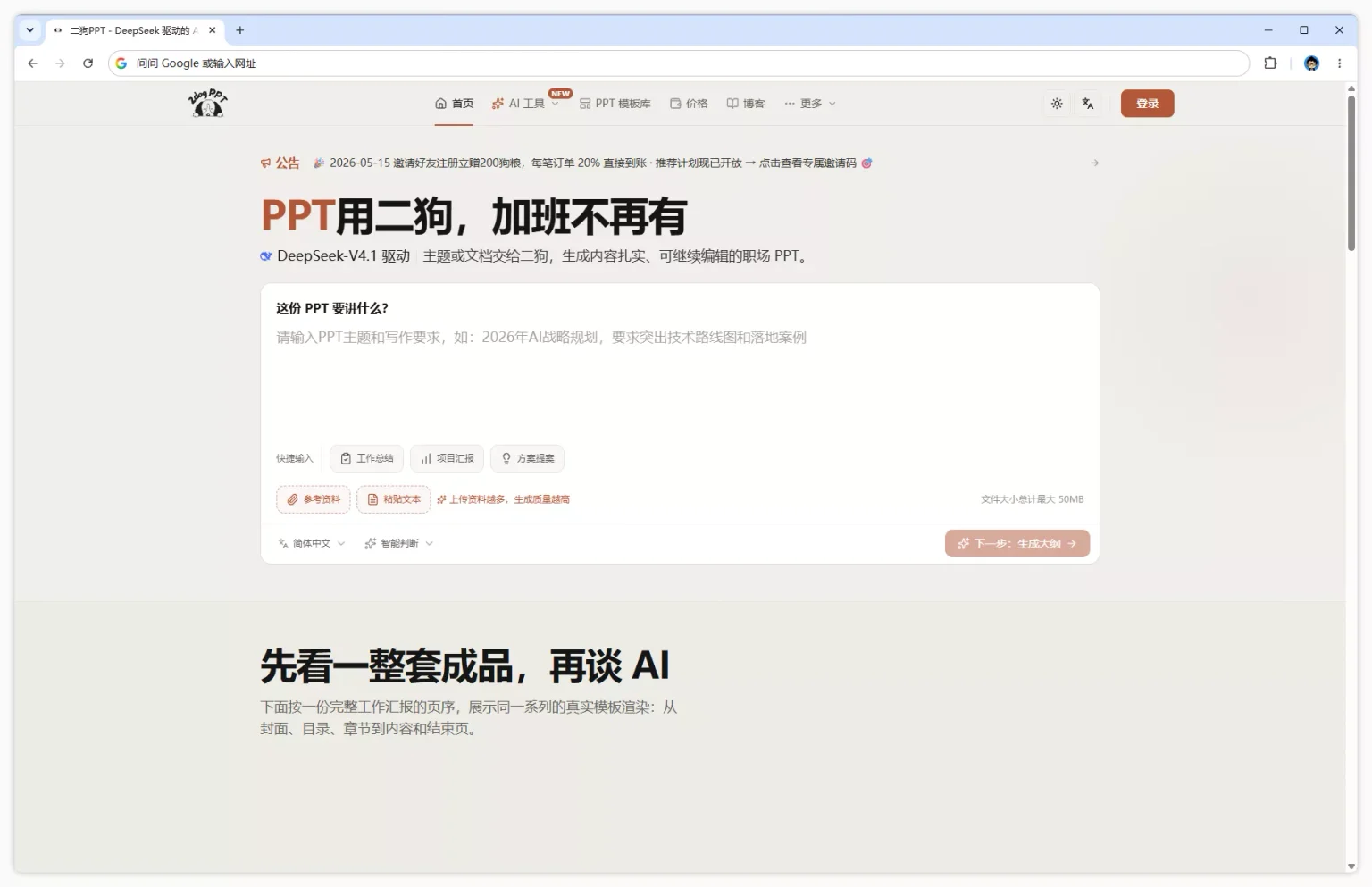Viewport: 1372px width, 887px height.
Task: Open the browser extensions puzzle icon
Action: click(x=1270, y=63)
